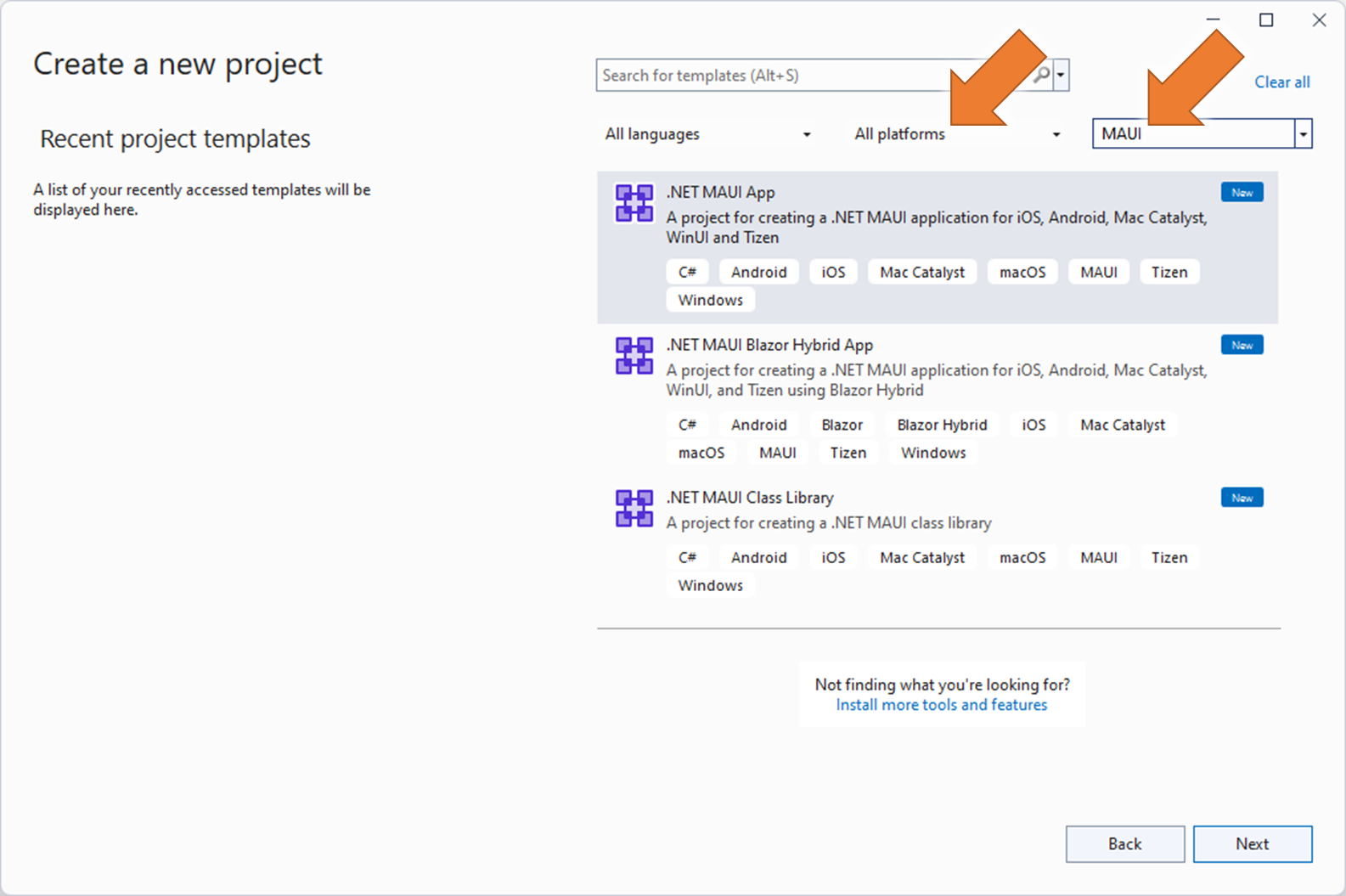Image resolution: width=1346 pixels, height=896 pixels.
Task: Click the Tizen tag under .NET MAUI App
Action: pos(1169,272)
